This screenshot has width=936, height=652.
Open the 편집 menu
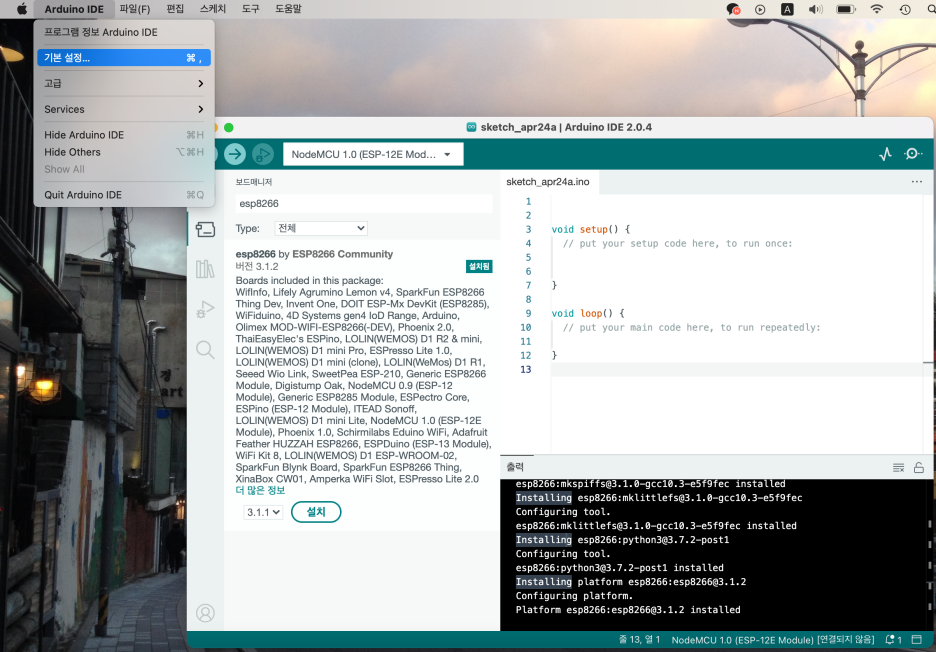point(175,9)
